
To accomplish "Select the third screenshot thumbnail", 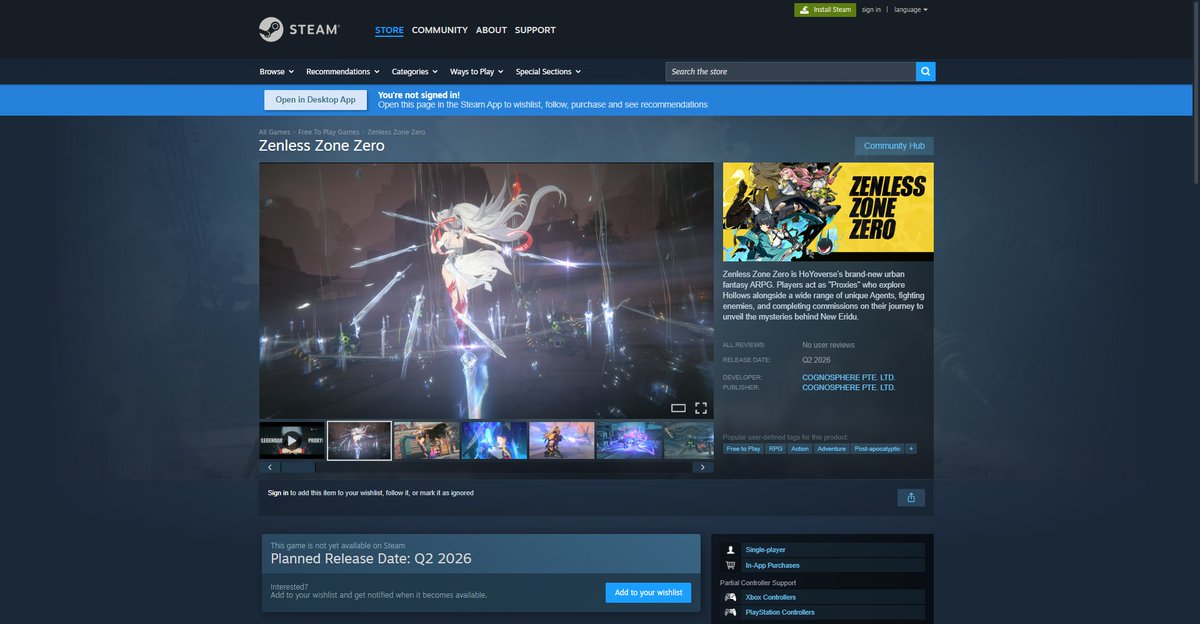I will point(427,440).
